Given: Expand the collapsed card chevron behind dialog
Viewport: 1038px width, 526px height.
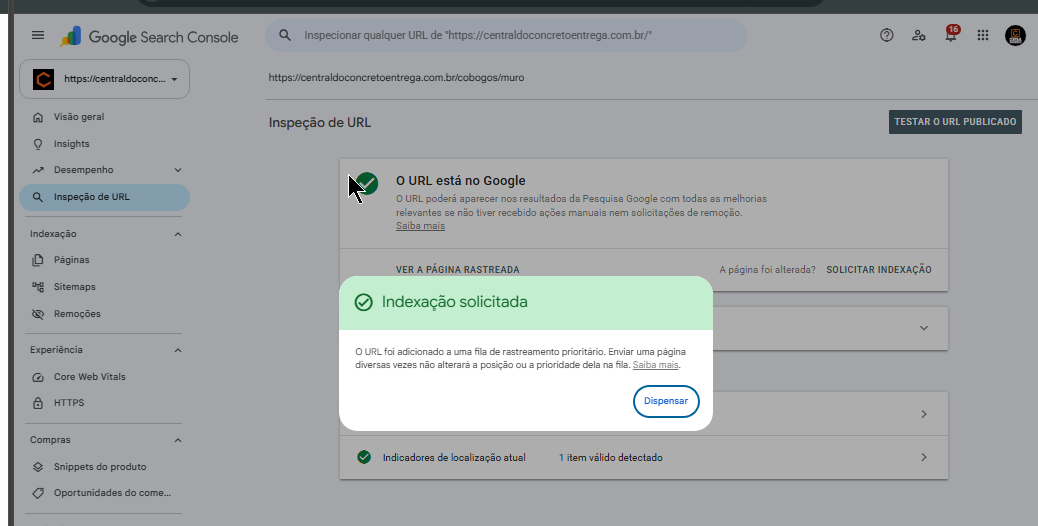Looking at the screenshot, I should click(924, 328).
